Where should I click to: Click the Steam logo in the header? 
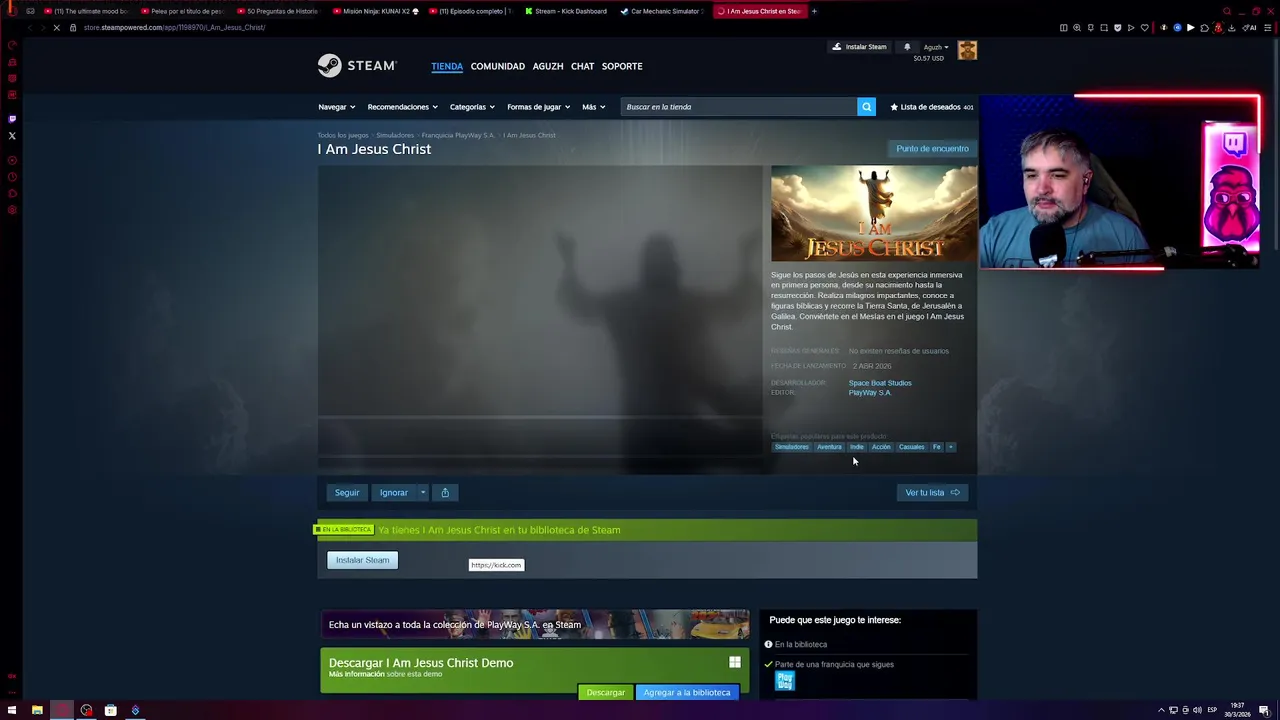click(x=357, y=66)
